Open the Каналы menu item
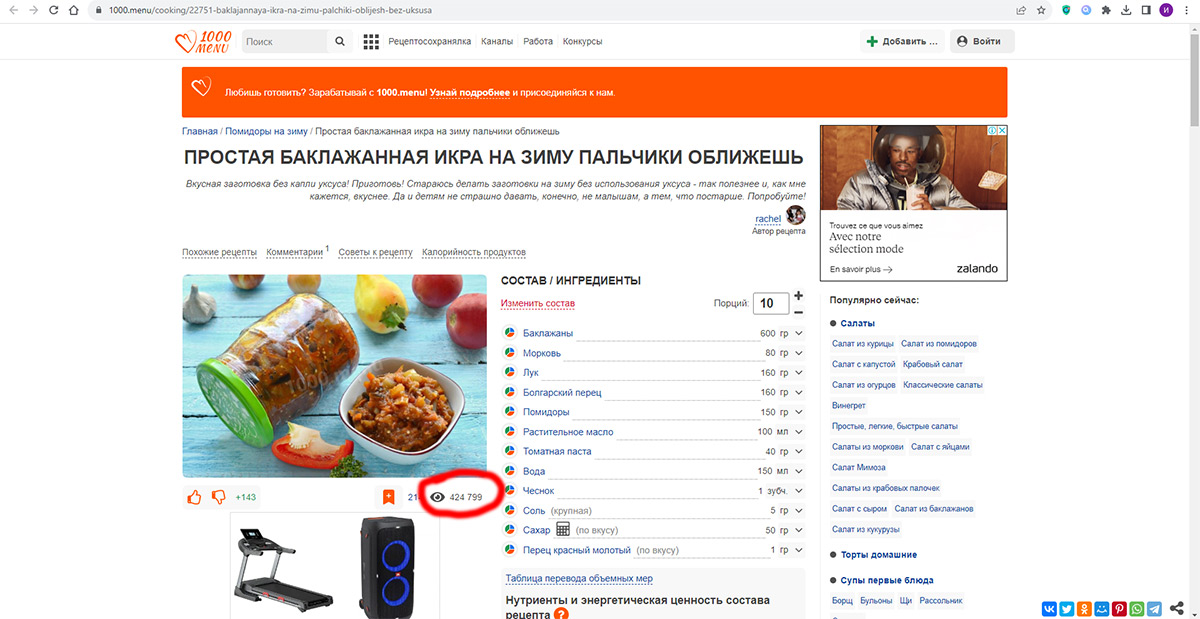 [x=496, y=42]
